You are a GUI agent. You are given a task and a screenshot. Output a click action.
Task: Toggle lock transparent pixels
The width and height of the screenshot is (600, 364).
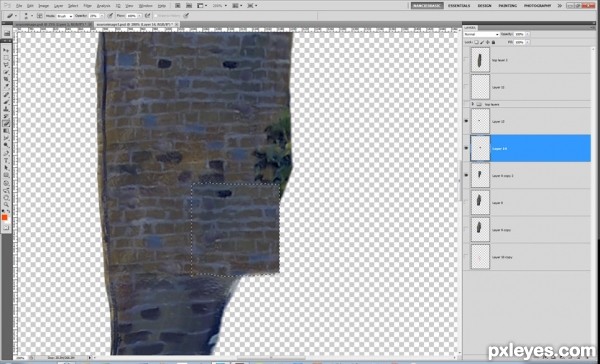(477, 42)
